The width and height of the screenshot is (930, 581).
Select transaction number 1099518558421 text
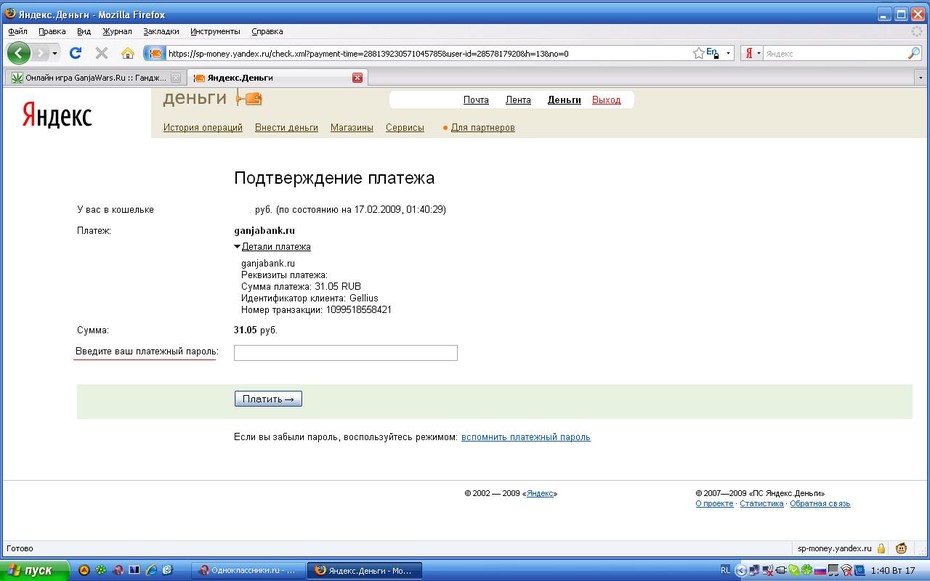click(358, 309)
